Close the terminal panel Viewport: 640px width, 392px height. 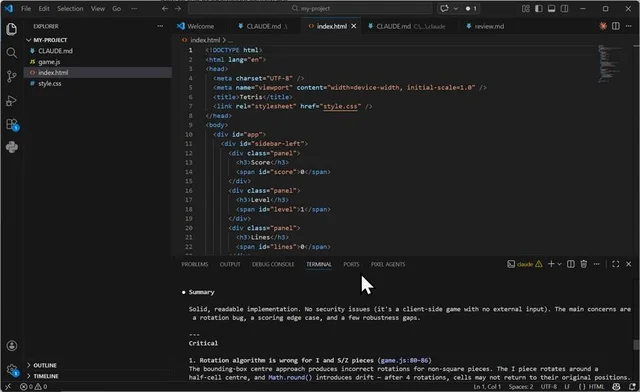(x=629, y=264)
